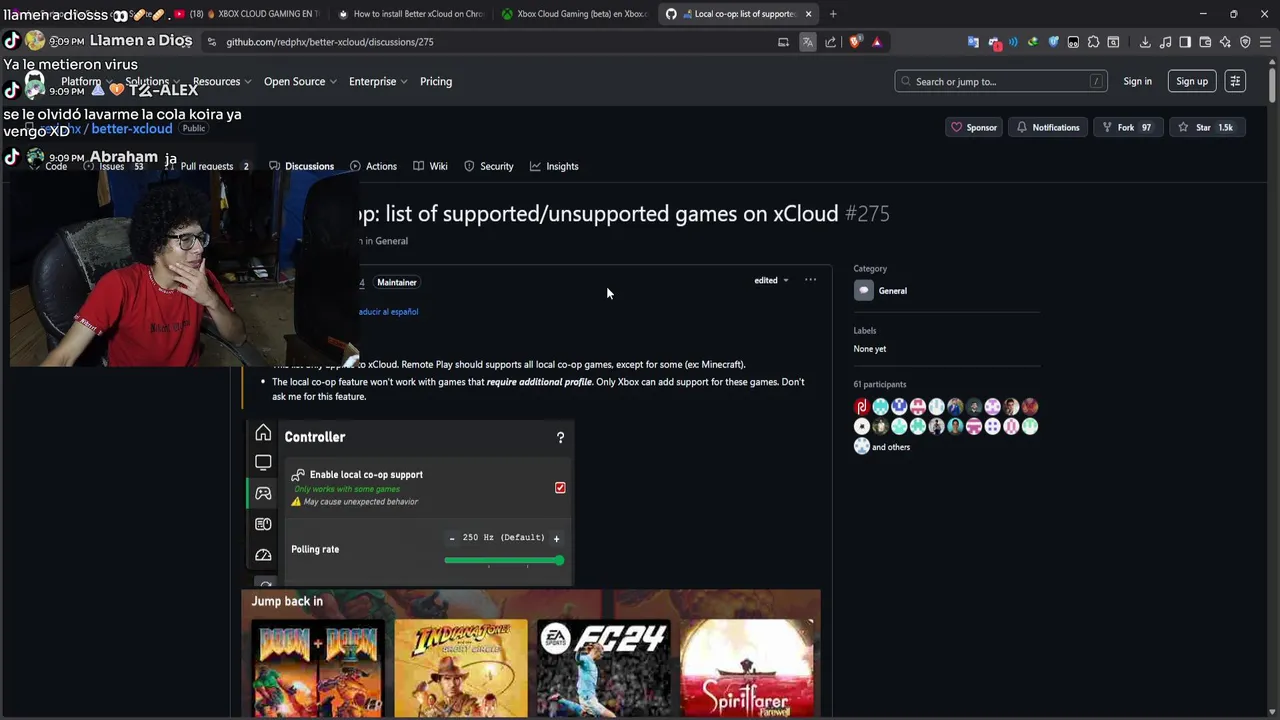Click the polling rate green slider handle
Screen dimensions: 1280x720
click(559, 560)
